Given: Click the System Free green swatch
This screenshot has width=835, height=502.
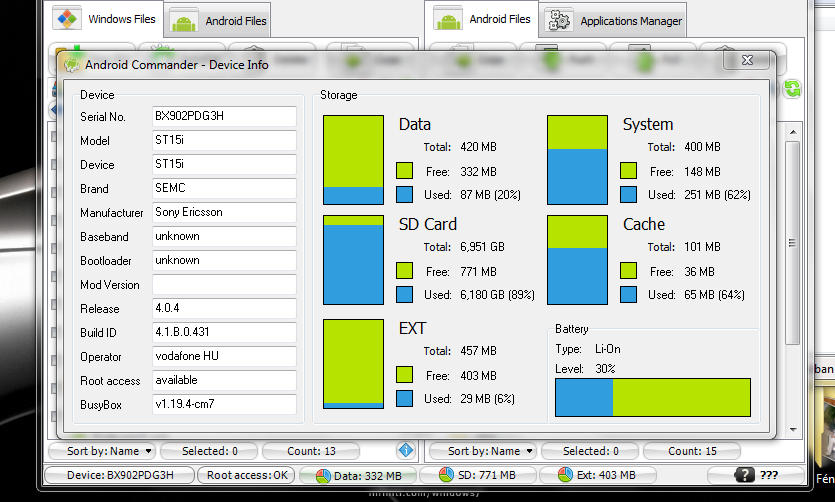Looking at the screenshot, I should point(628,171).
